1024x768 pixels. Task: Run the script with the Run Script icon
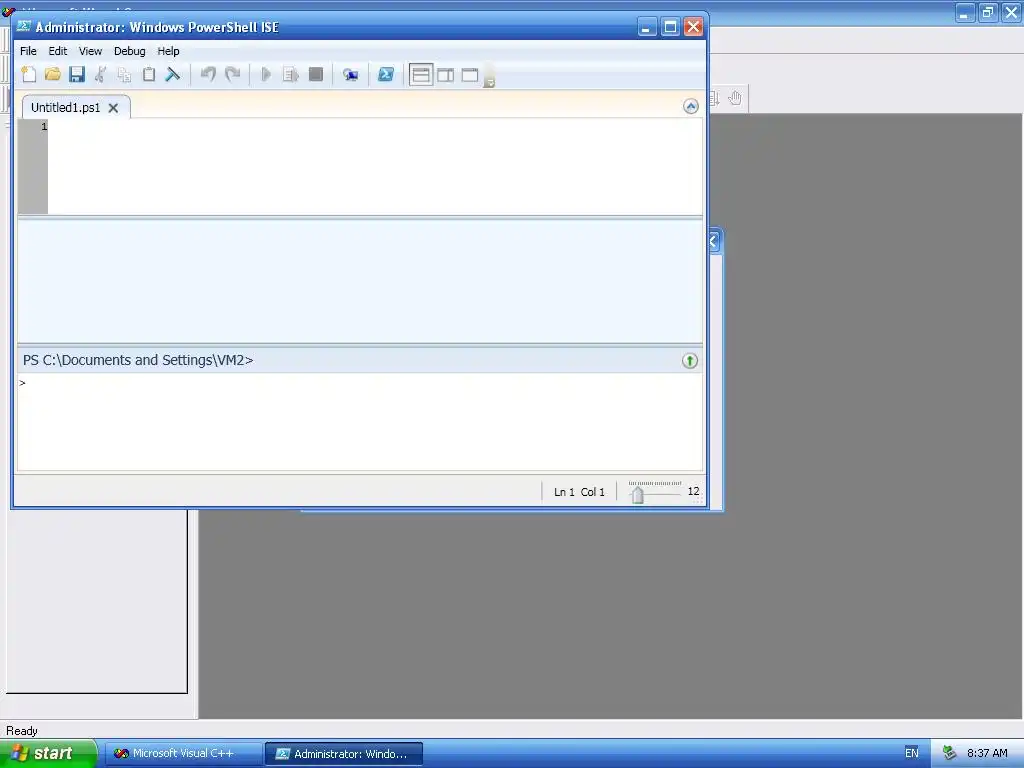(x=266, y=74)
